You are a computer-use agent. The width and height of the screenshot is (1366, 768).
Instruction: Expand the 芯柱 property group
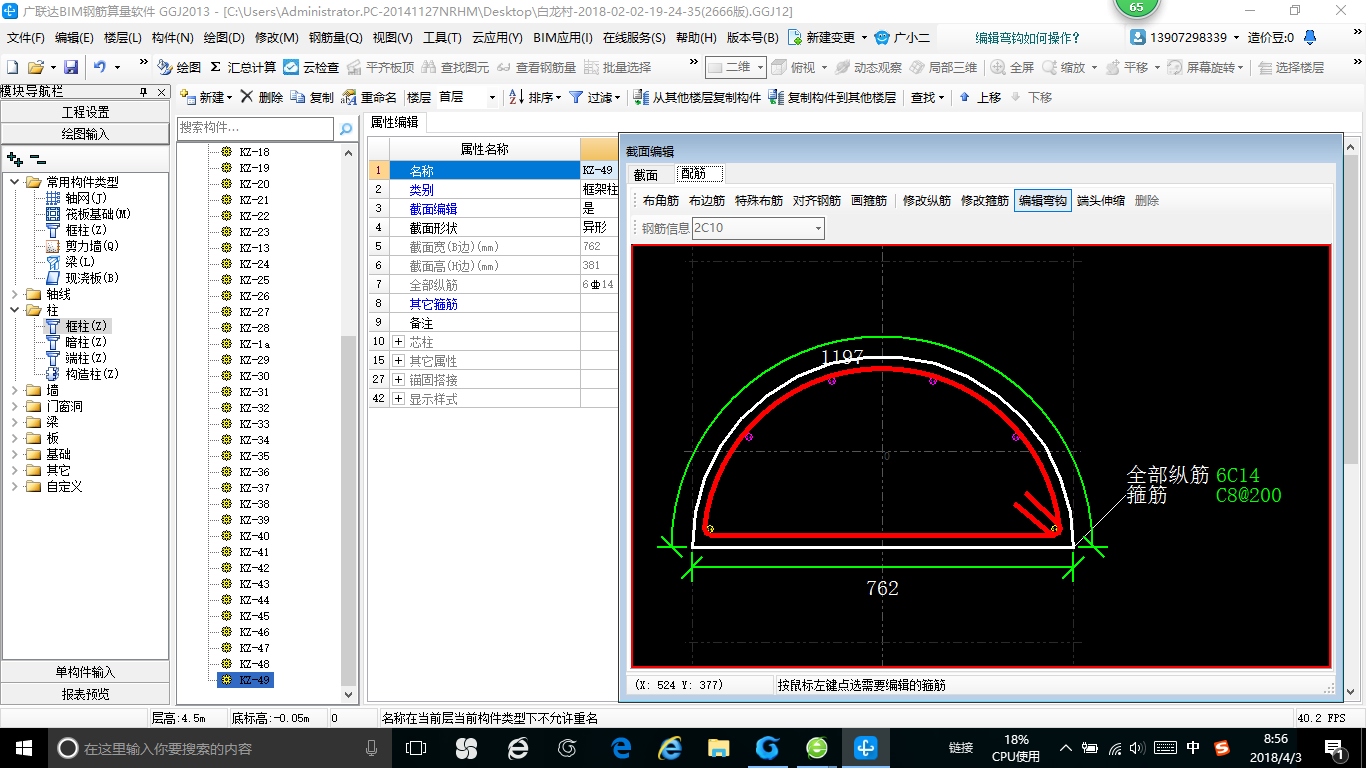399,342
